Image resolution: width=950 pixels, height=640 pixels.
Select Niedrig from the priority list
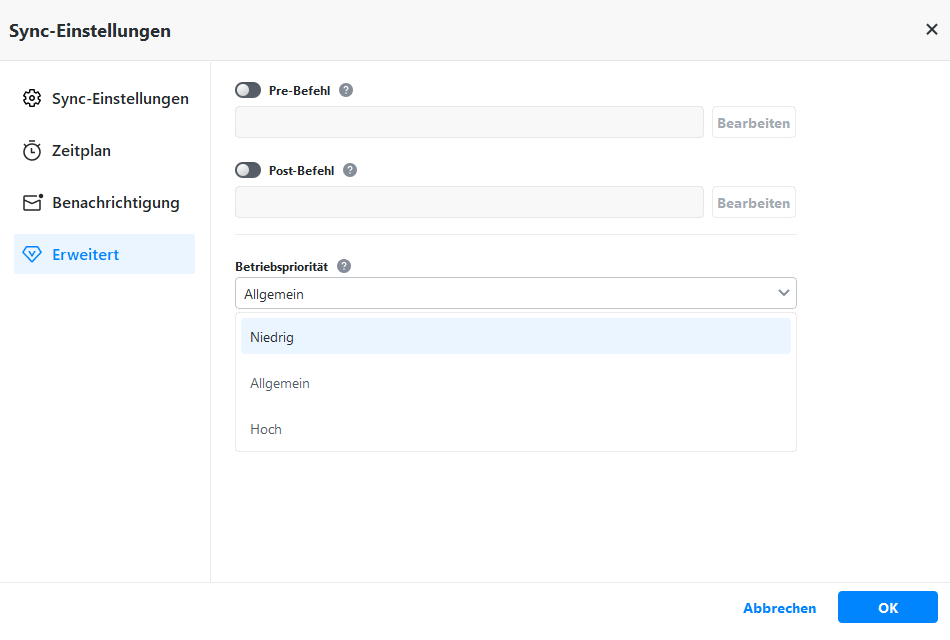pos(515,337)
